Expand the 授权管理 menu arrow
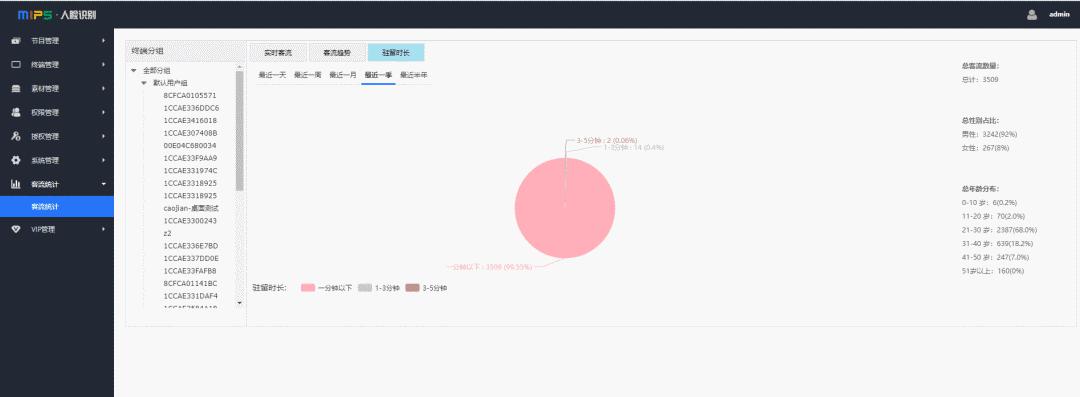 tap(103, 136)
